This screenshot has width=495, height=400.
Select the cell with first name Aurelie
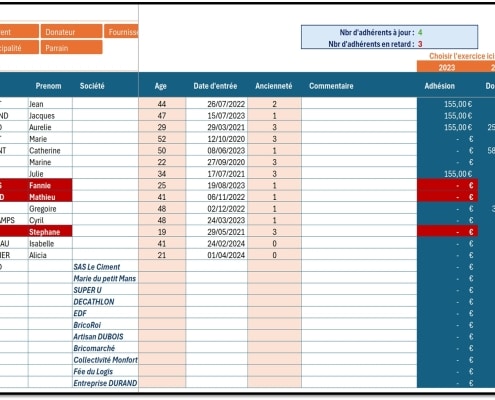(x=50, y=127)
